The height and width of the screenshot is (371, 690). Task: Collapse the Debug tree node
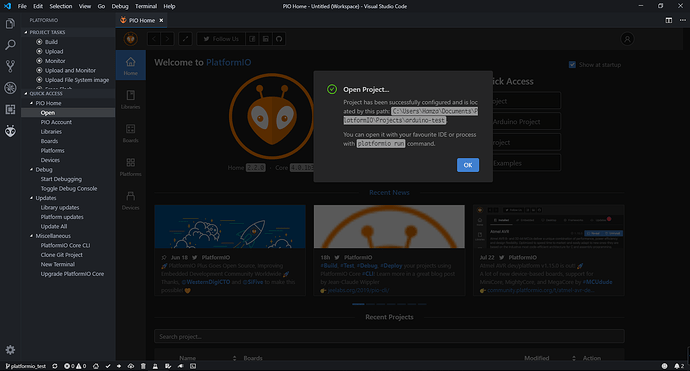click(31, 169)
